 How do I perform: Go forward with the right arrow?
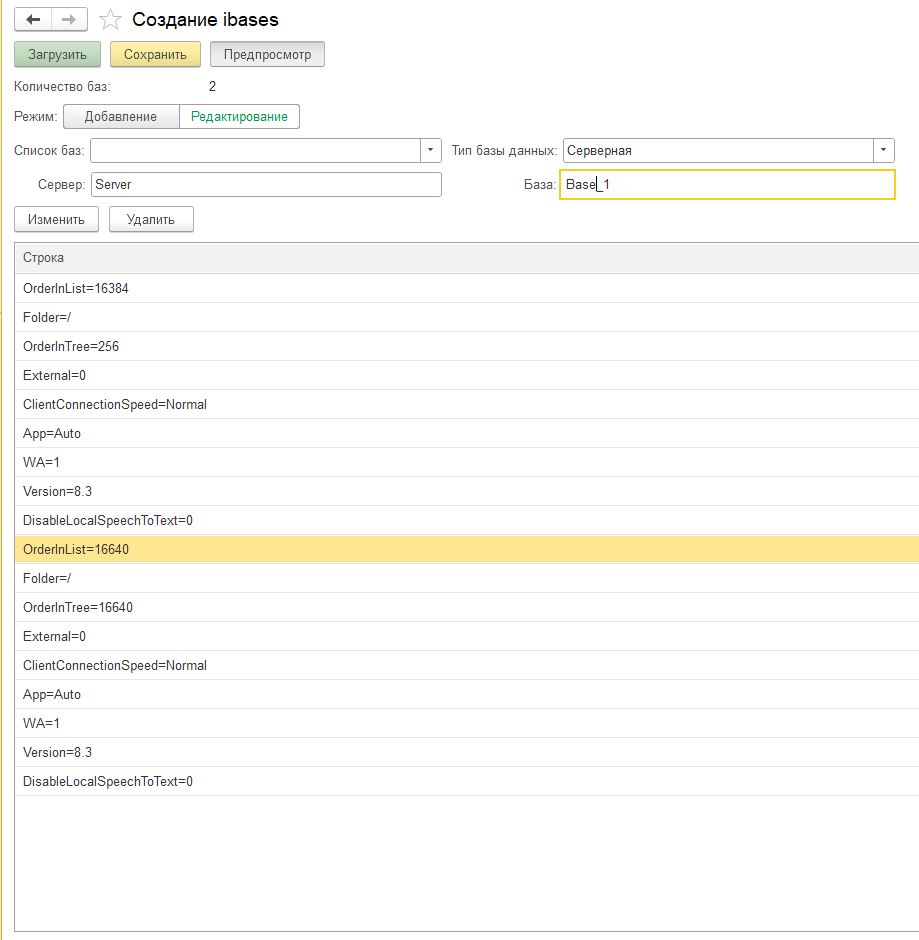tap(70, 19)
